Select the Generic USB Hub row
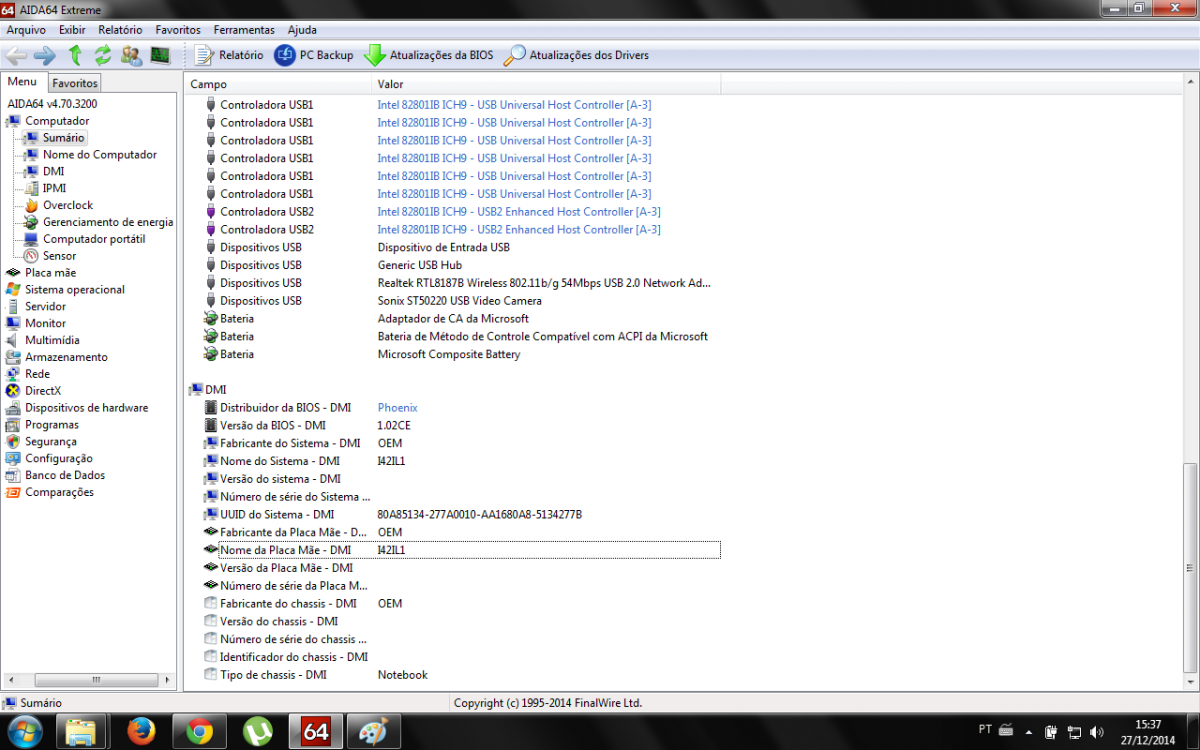 tap(461, 265)
